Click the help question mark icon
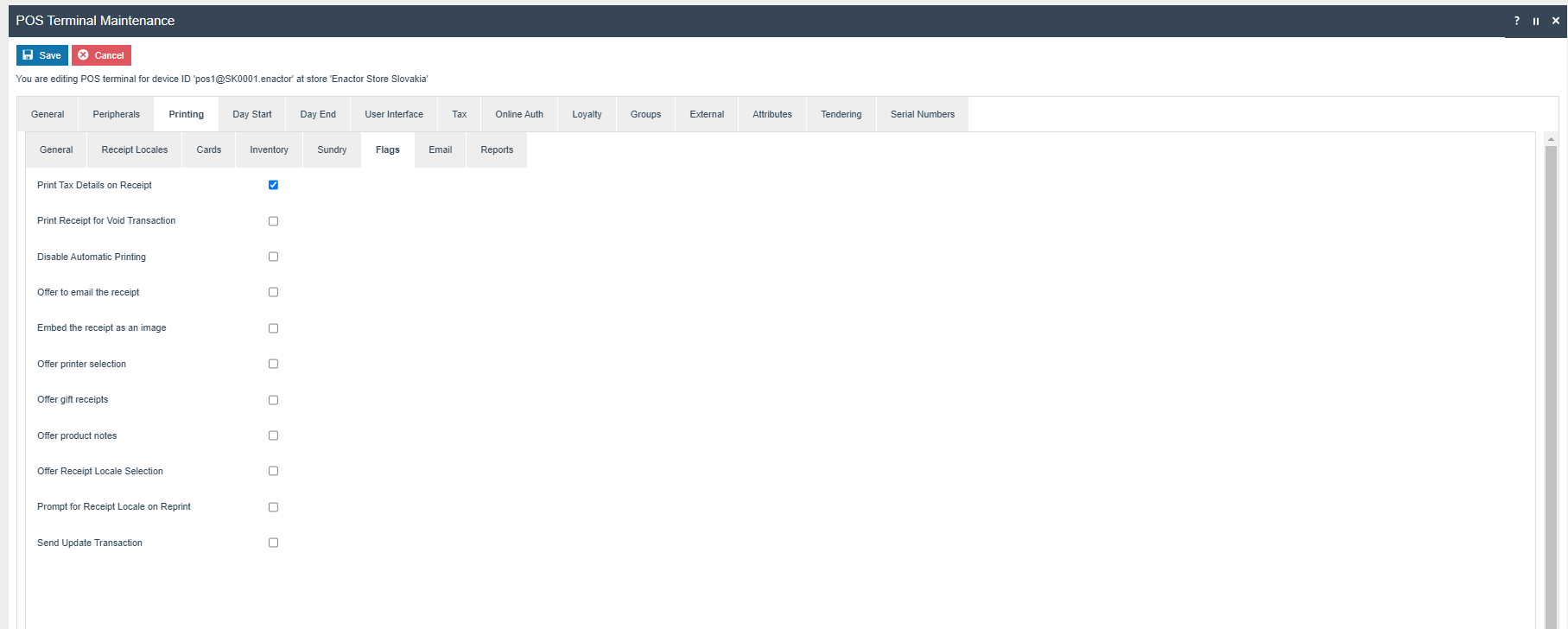The height and width of the screenshot is (629, 1568). [x=1516, y=21]
